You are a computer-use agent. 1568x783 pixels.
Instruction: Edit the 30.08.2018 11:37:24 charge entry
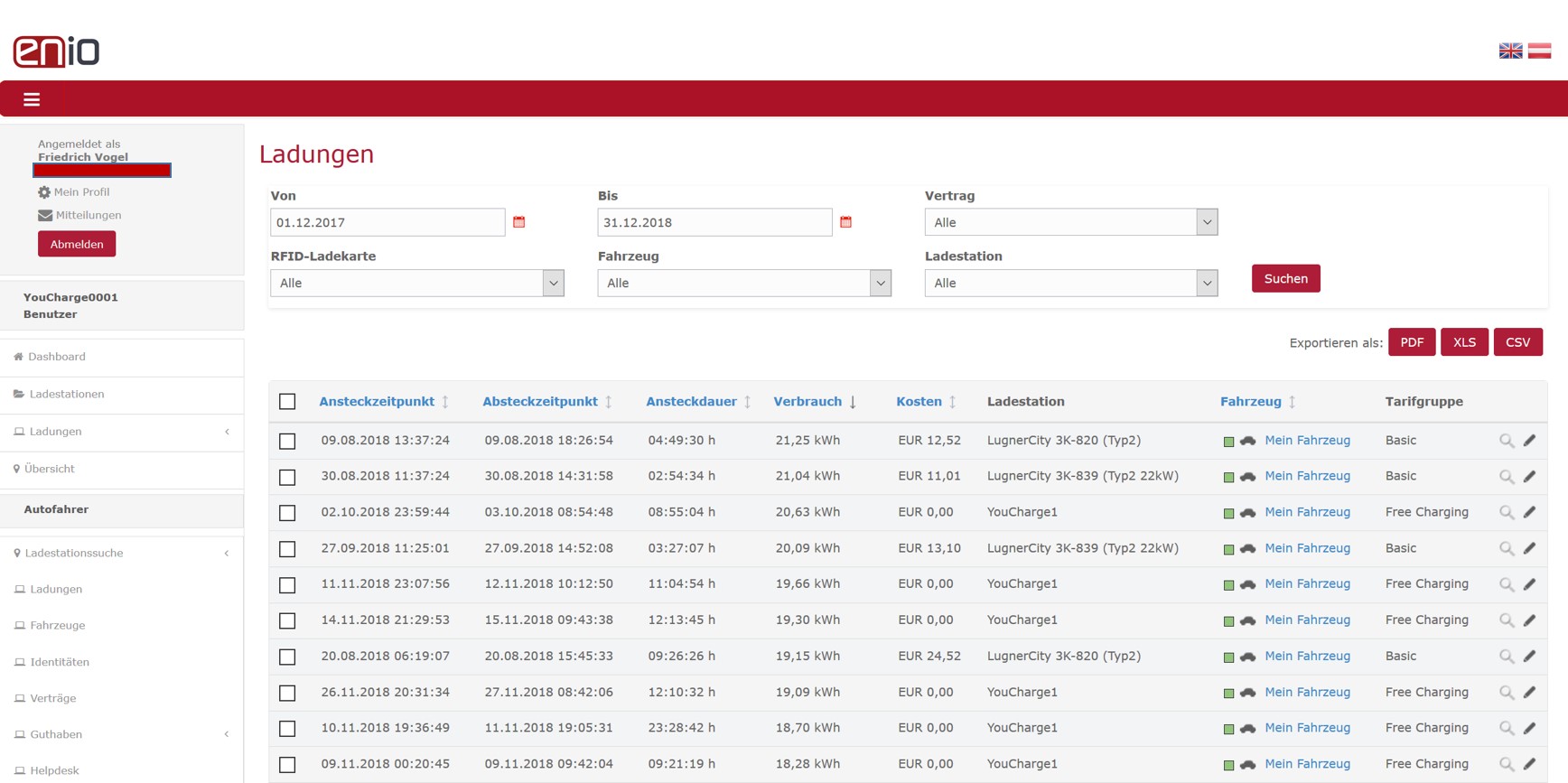(x=1529, y=476)
